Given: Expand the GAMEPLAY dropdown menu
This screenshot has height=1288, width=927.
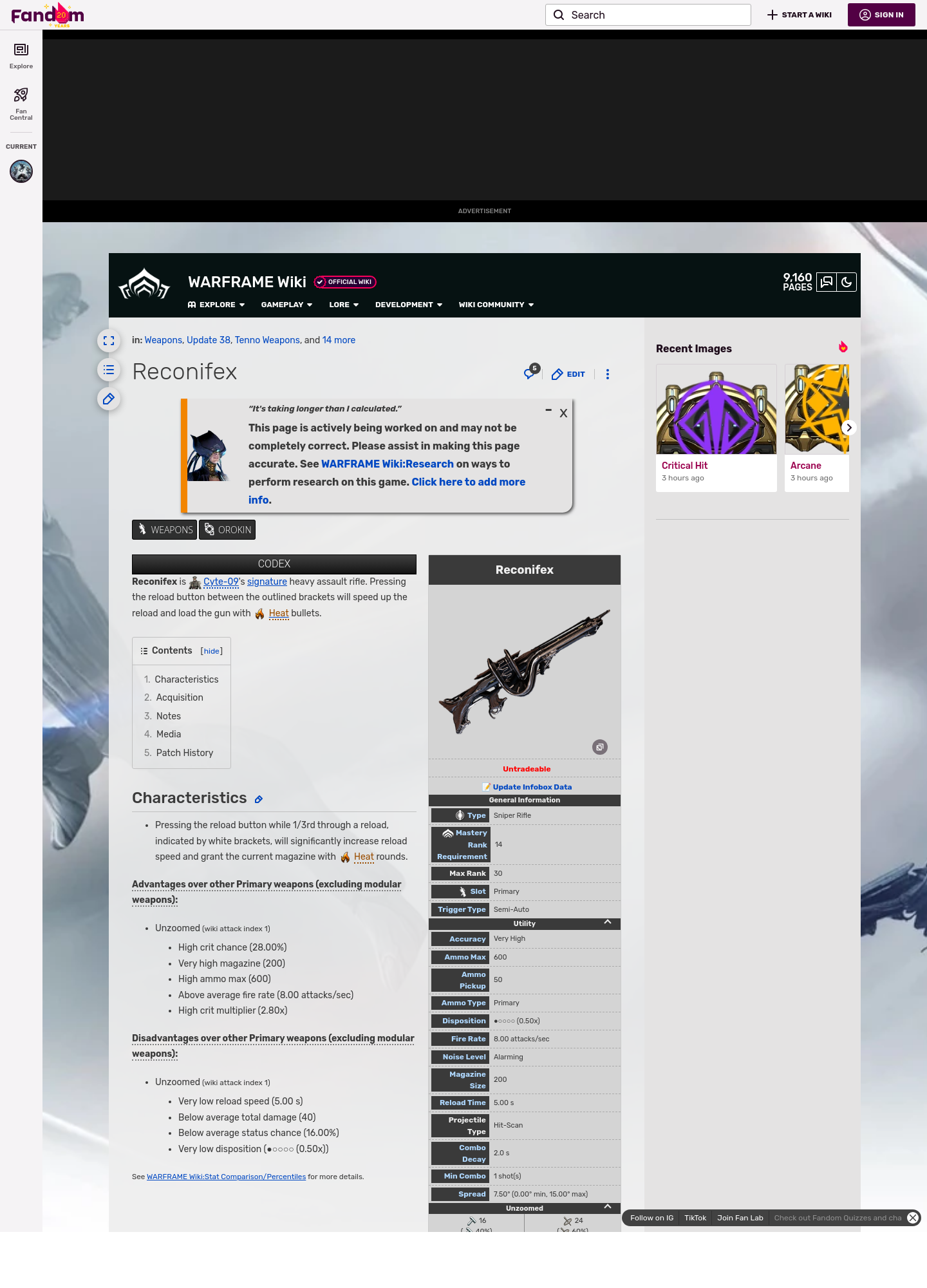Looking at the screenshot, I should point(286,305).
